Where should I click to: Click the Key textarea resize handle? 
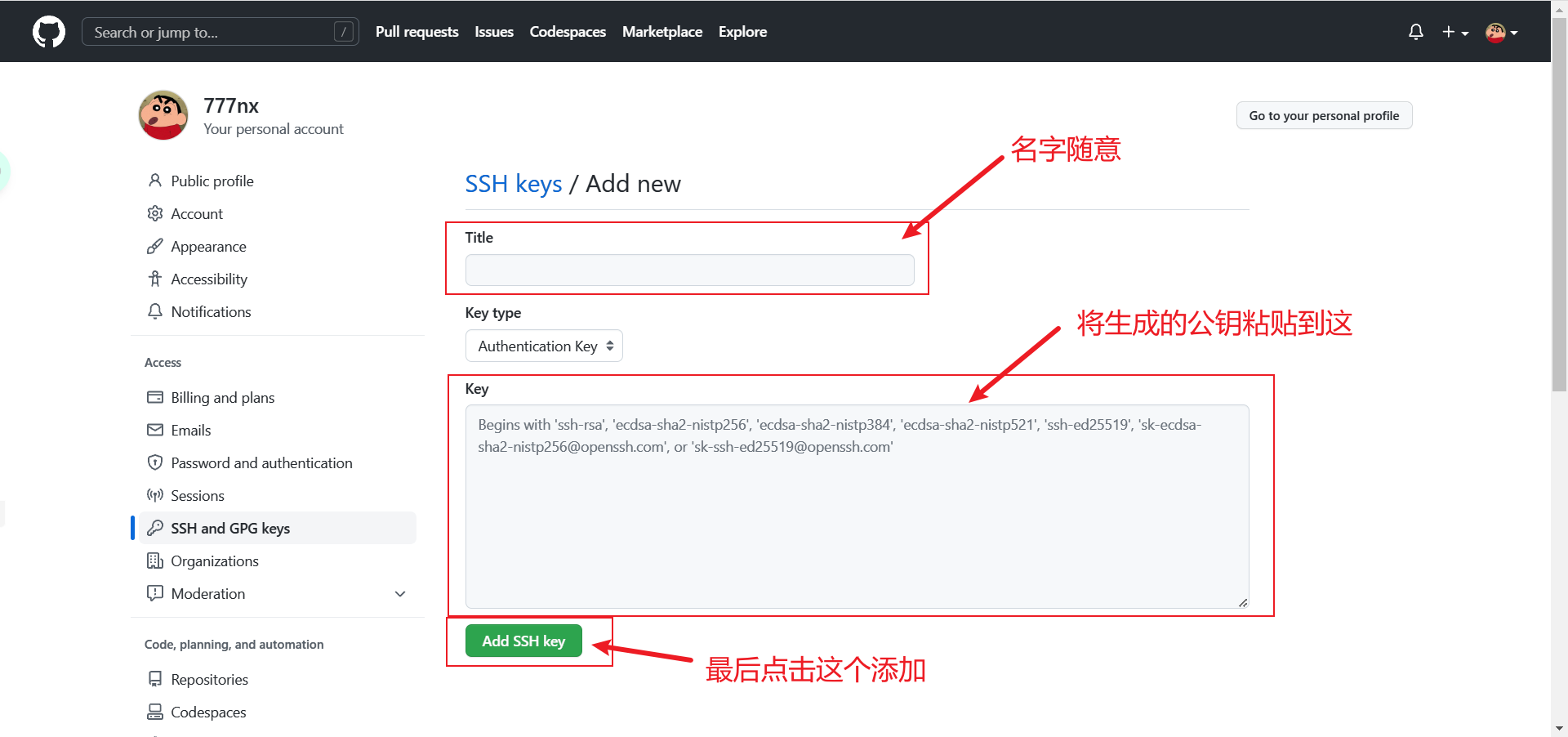pyautogui.click(x=1242, y=602)
